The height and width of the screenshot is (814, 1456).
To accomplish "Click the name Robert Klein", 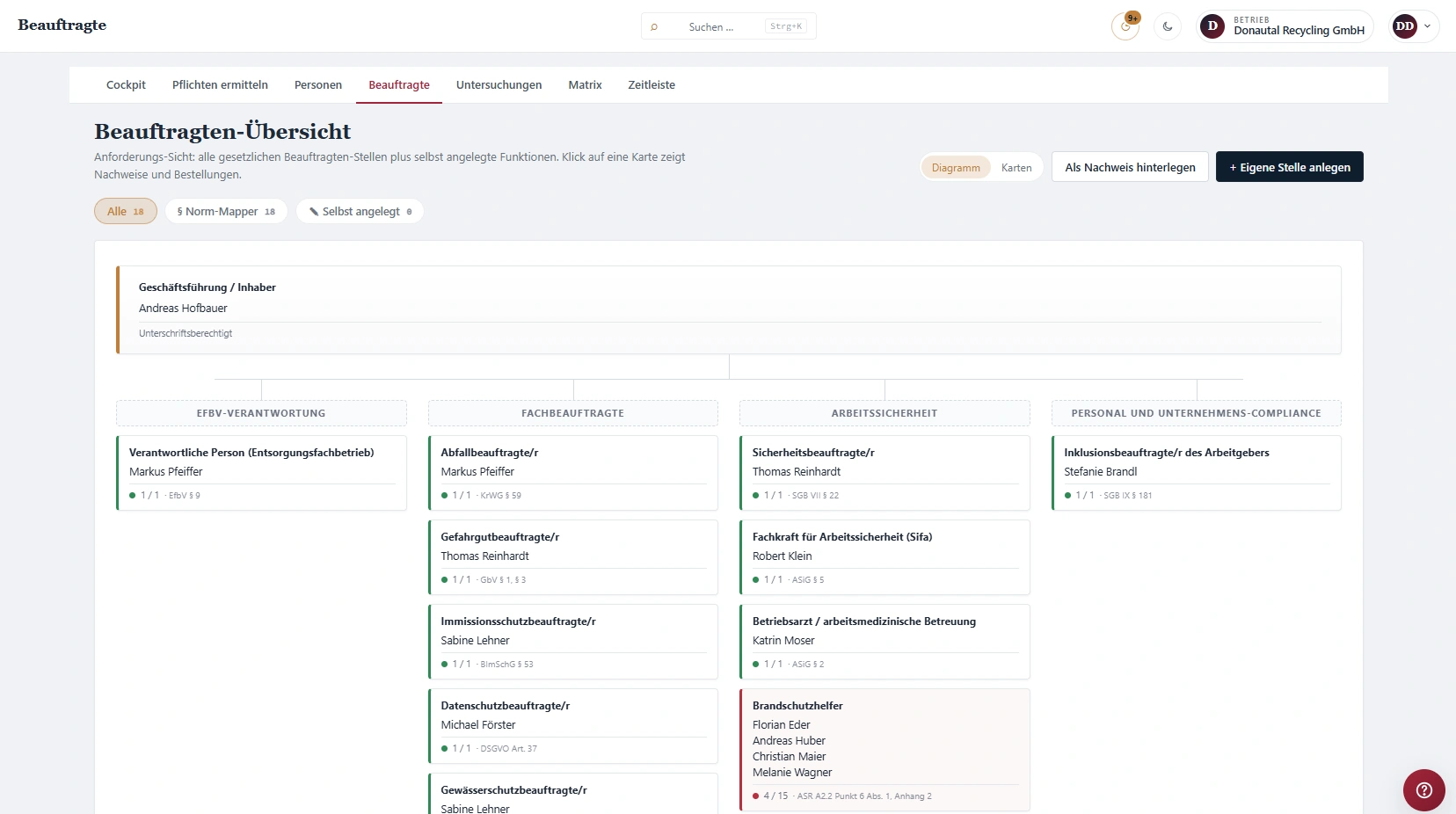I will tap(782, 556).
